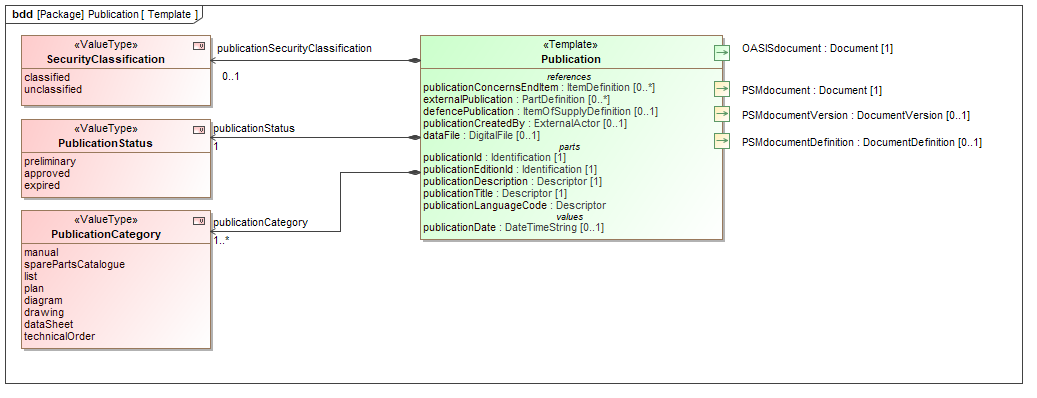Image resolution: width=1037 pixels, height=398 pixels.
Task: Select the publicationEditionId part property
Action: [x=510, y=169]
